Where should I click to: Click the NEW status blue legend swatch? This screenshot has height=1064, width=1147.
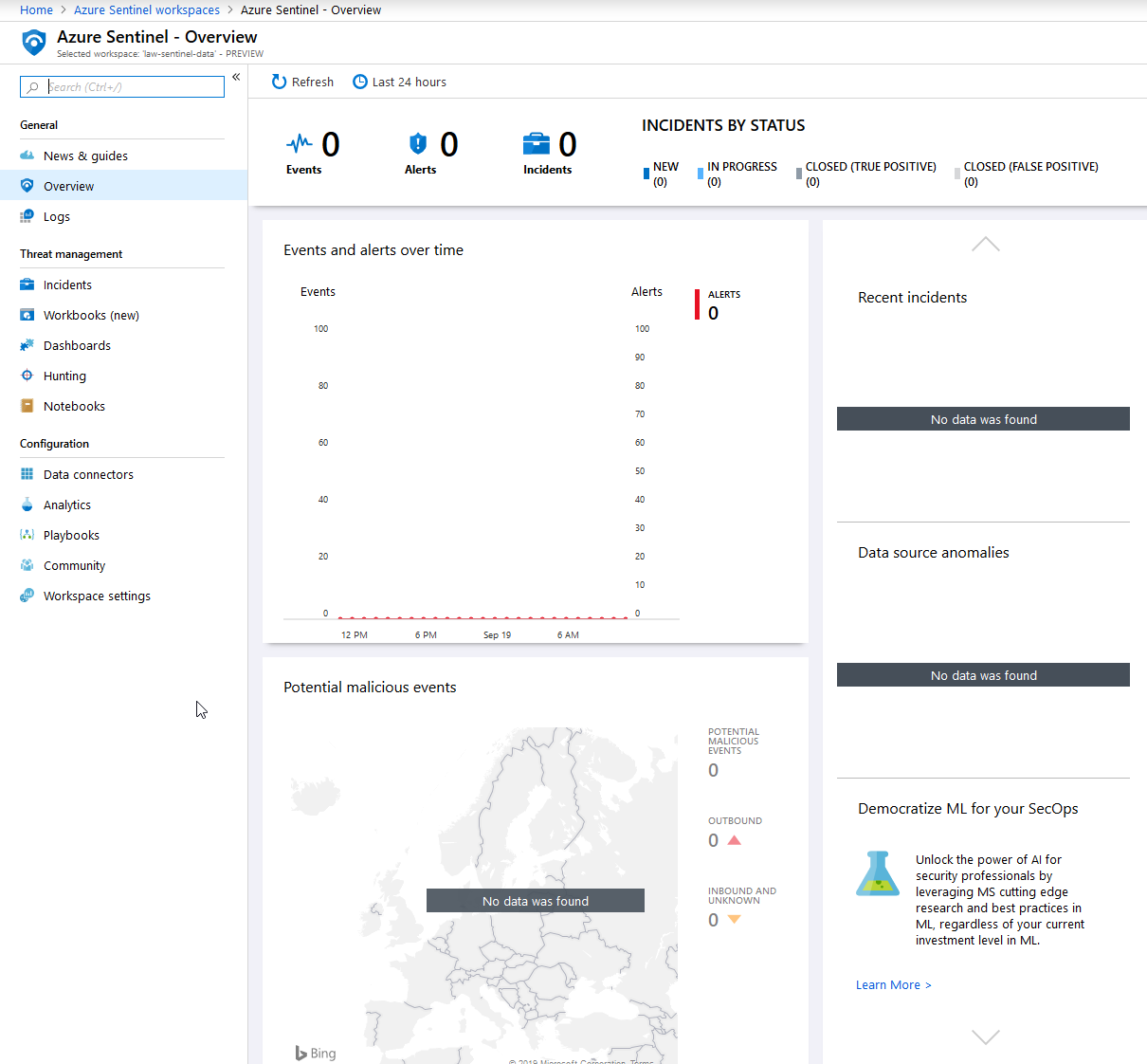click(646, 174)
